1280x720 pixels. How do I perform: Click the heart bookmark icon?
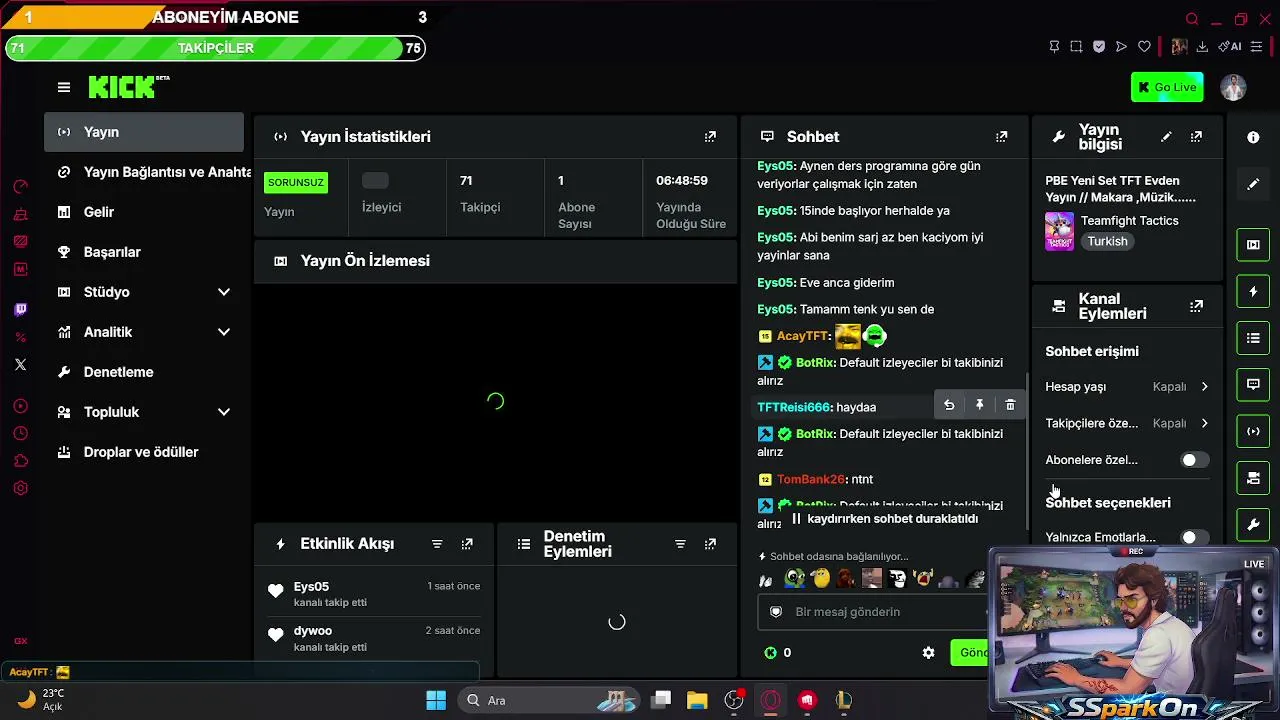tap(1144, 47)
